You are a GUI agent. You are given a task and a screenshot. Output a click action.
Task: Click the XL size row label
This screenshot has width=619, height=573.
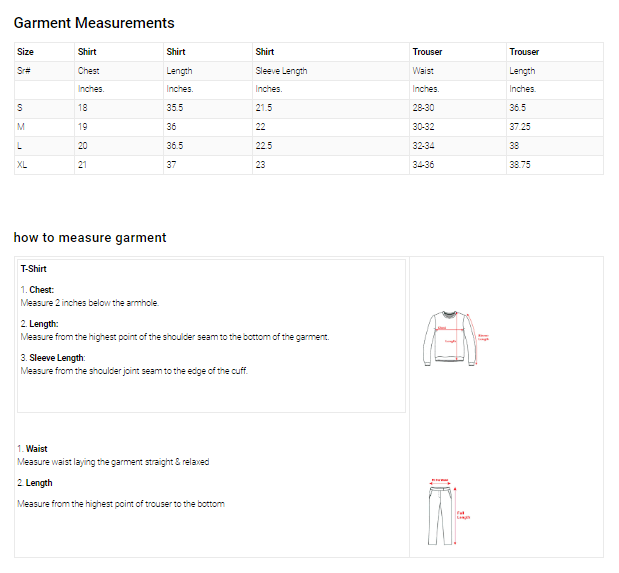(x=23, y=165)
